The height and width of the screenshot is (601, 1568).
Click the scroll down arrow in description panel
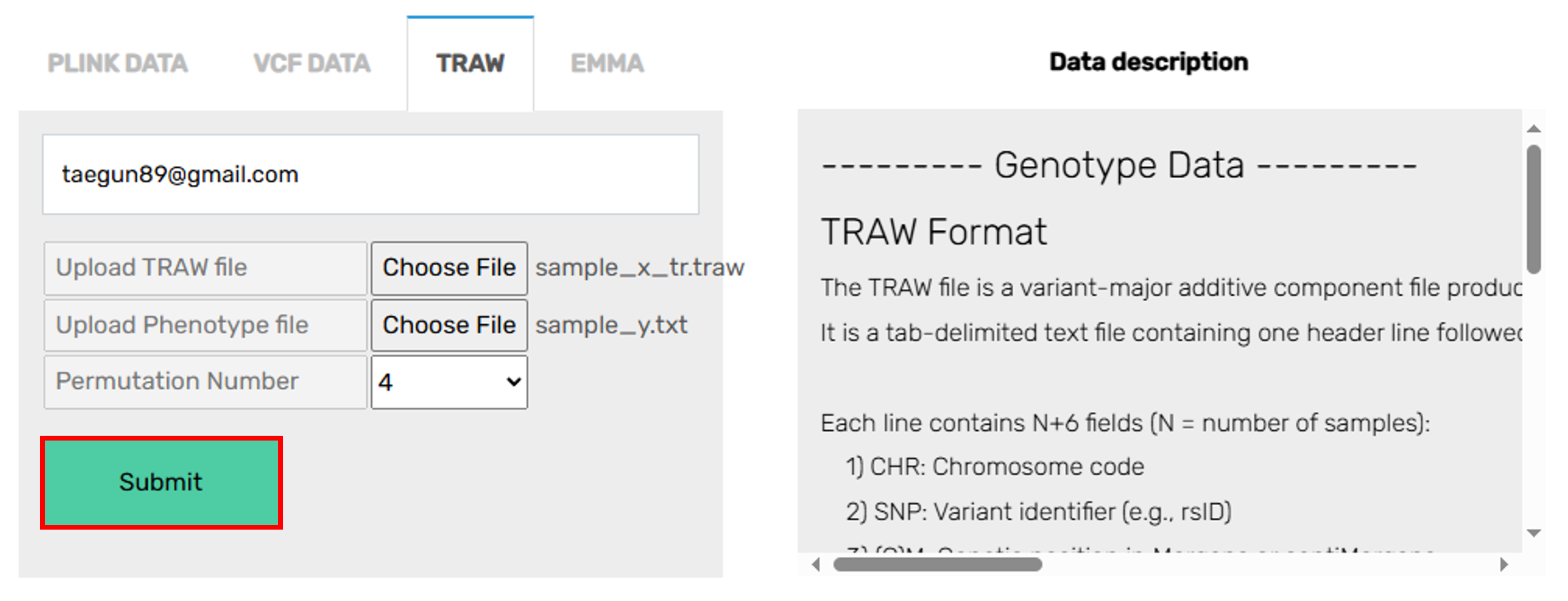1533,533
